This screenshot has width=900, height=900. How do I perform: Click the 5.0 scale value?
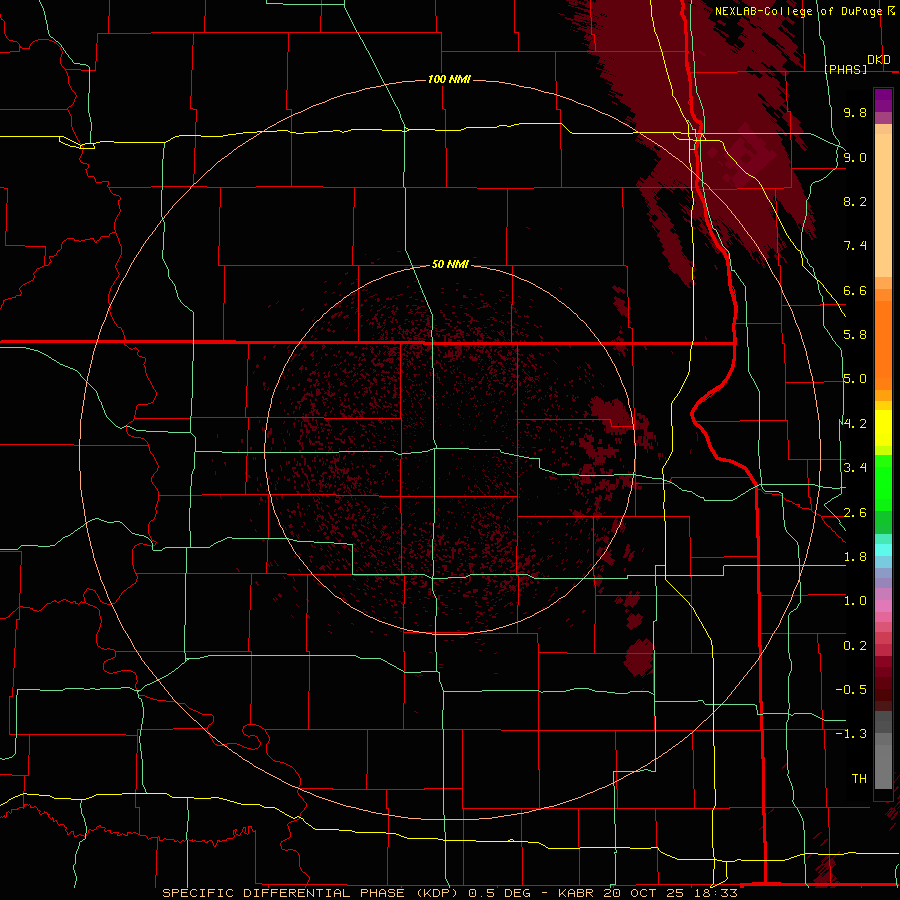tap(855, 379)
